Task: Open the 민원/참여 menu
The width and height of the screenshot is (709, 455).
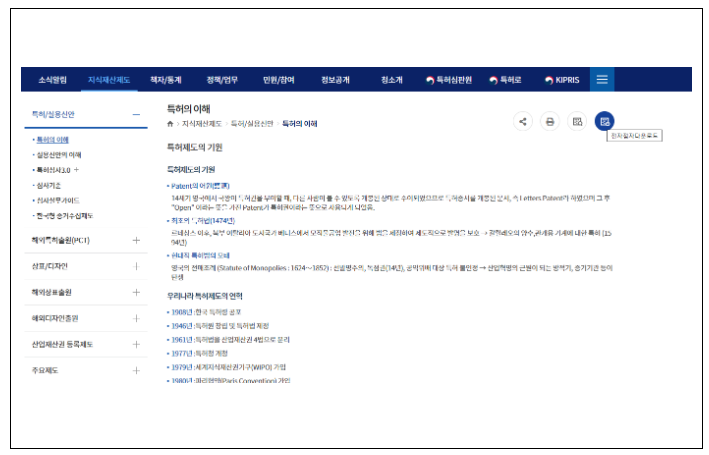Action: pyautogui.click(x=279, y=80)
